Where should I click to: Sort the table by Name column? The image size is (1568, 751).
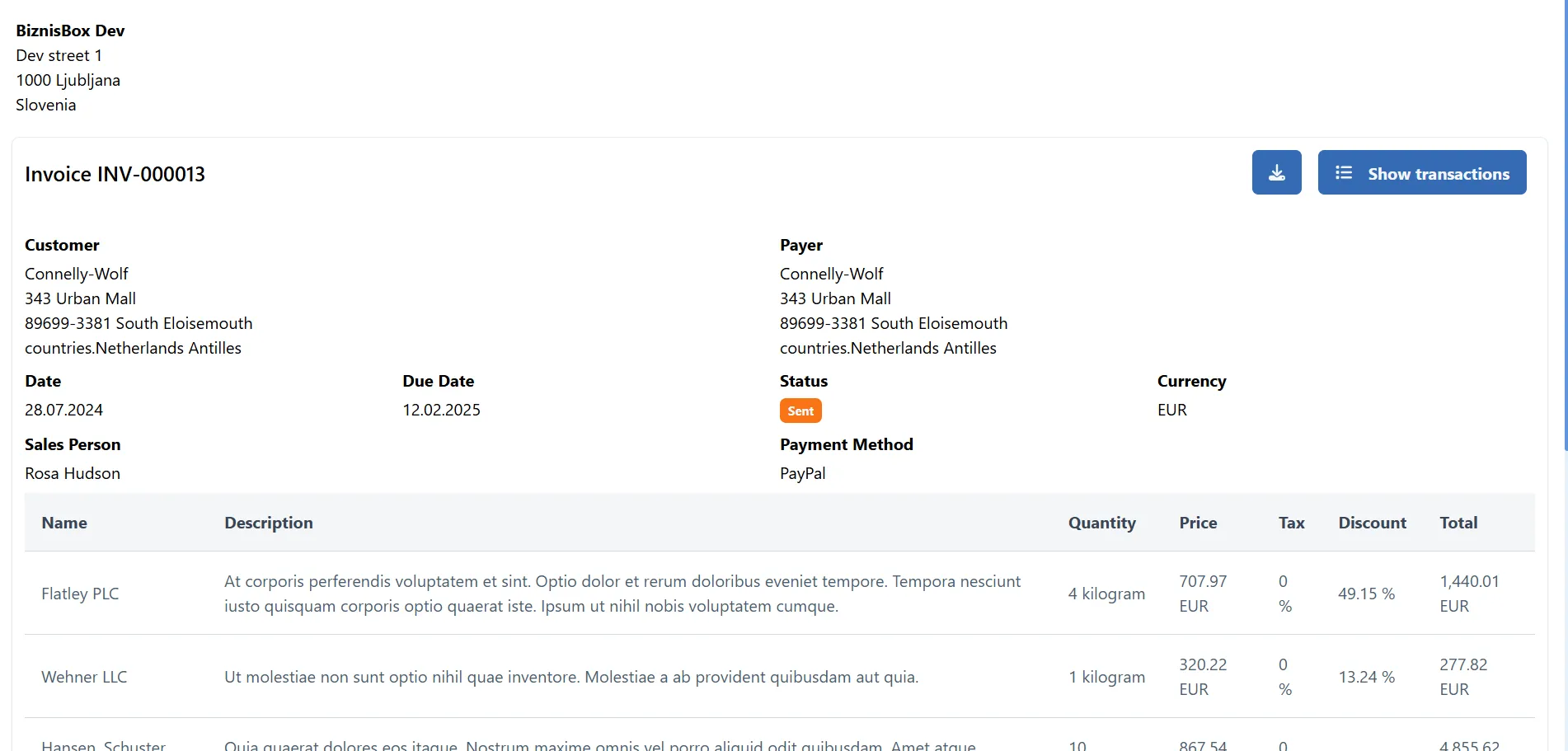64,522
